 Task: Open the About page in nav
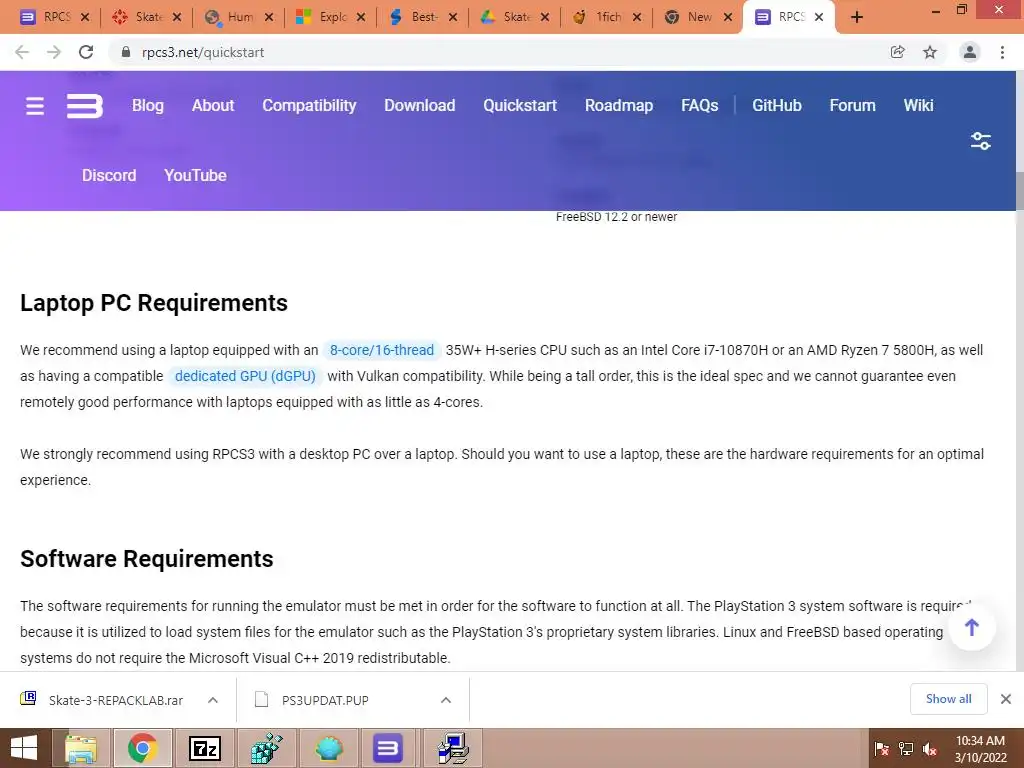[x=213, y=105]
